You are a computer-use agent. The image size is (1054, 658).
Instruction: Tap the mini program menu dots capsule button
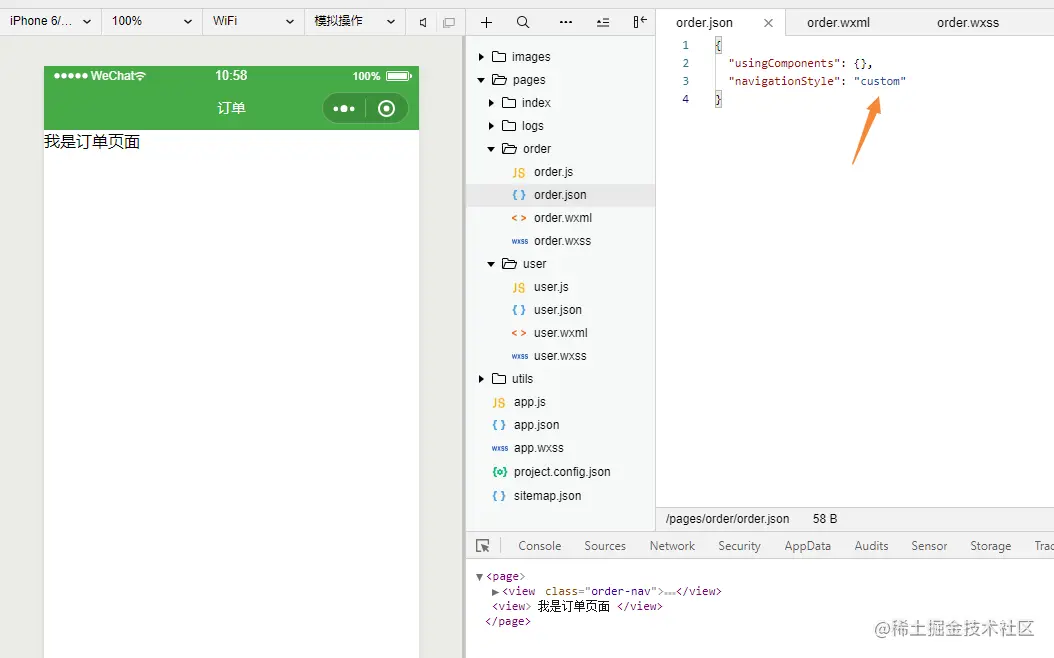point(344,109)
